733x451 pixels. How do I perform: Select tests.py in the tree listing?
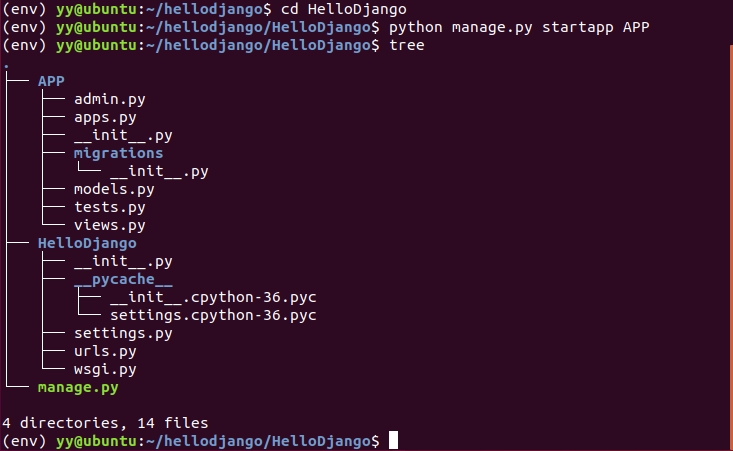[x=110, y=207]
